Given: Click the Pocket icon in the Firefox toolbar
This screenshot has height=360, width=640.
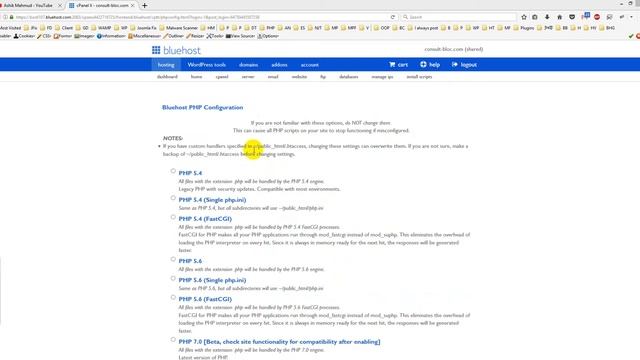Looking at the screenshot, I should (572, 17).
